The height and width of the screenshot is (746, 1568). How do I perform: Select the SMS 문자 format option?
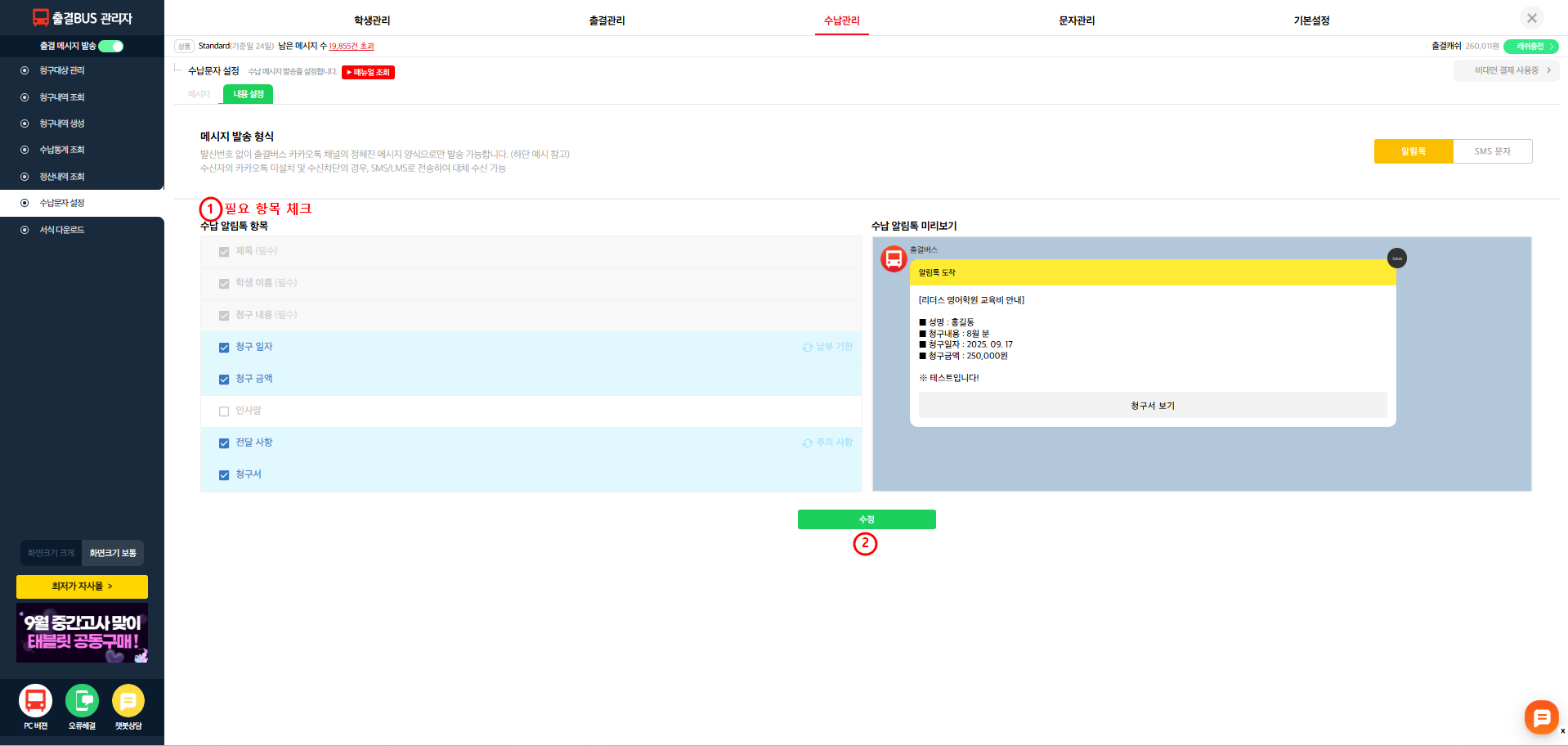click(1492, 151)
